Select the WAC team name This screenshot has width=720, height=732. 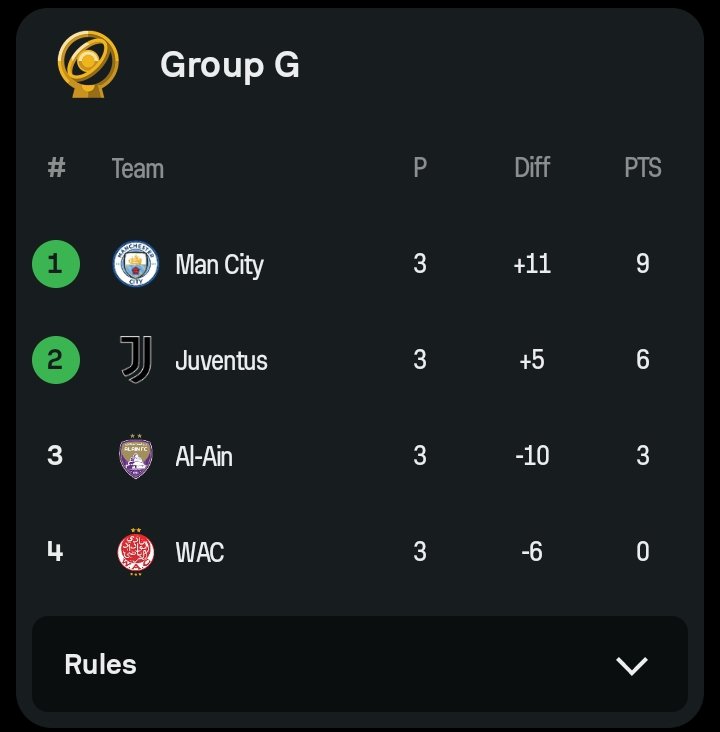point(200,552)
